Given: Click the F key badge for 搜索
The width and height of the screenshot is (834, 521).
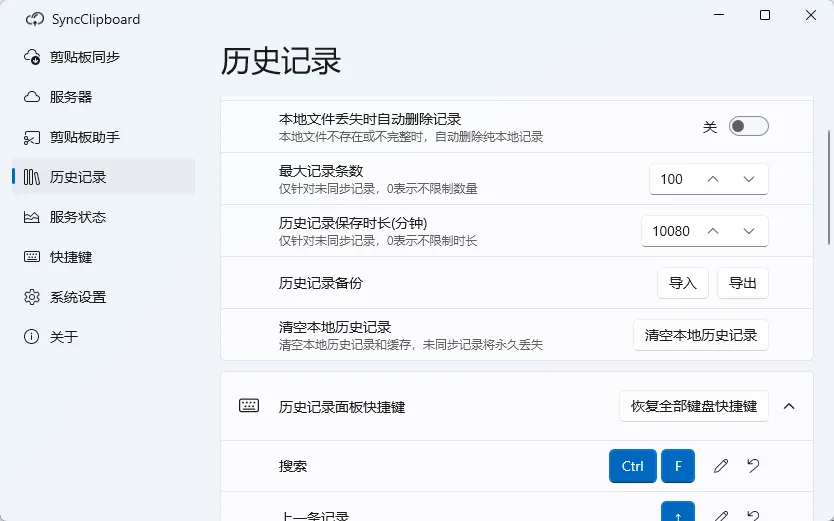Looking at the screenshot, I should pyautogui.click(x=678, y=466).
